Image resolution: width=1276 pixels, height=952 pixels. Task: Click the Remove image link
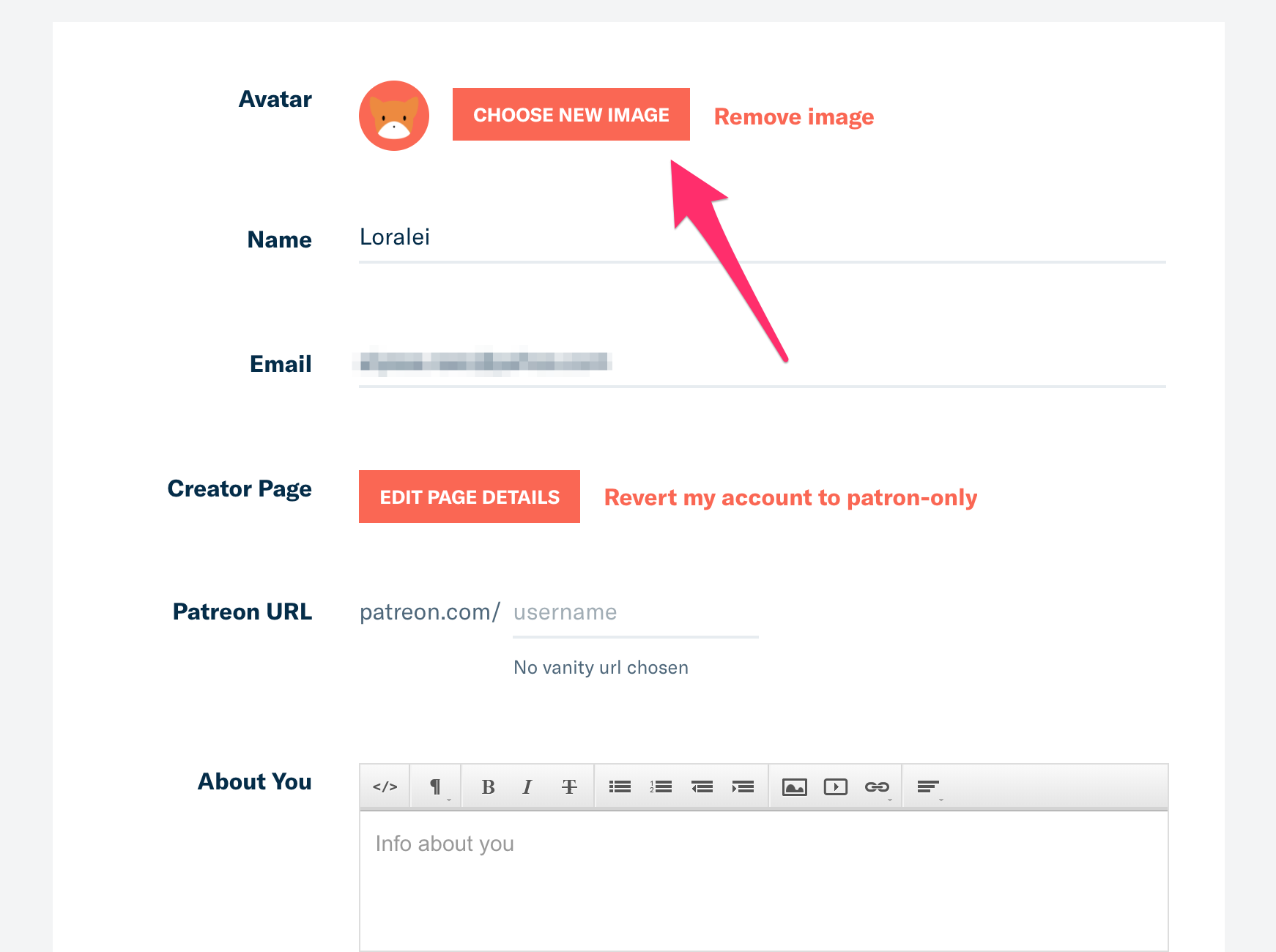pyautogui.click(x=794, y=117)
